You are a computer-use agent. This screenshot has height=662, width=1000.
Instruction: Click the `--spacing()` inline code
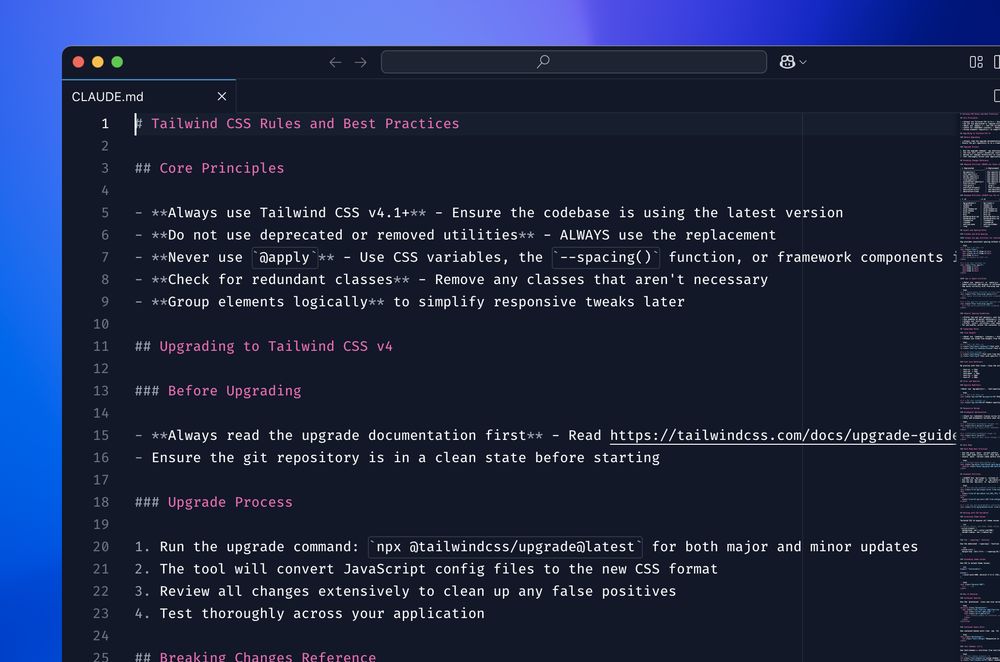(606, 258)
